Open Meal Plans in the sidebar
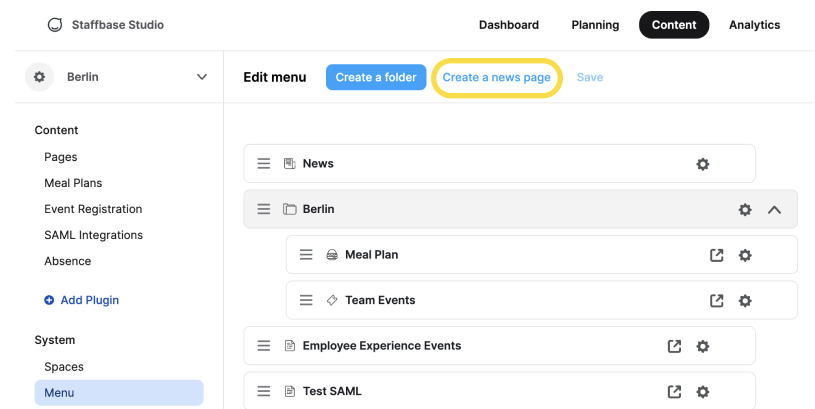The height and width of the screenshot is (409, 815). (73, 183)
